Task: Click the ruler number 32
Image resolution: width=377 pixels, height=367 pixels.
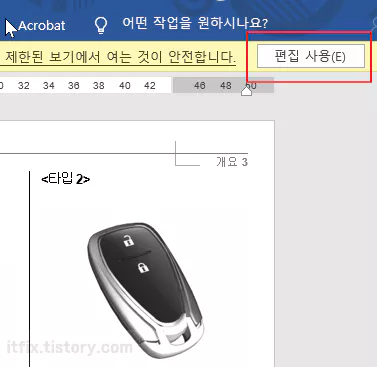Action: tap(23, 86)
